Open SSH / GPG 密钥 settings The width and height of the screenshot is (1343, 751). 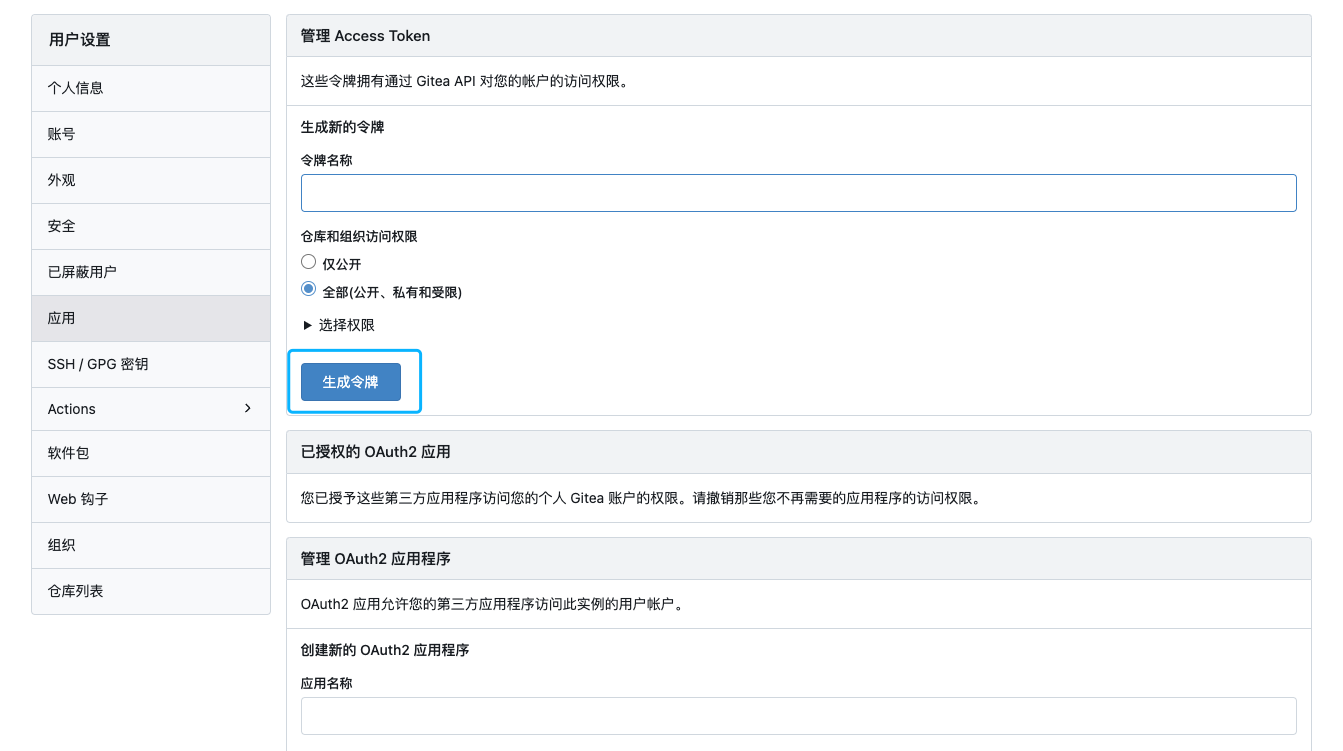click(x=97, y=364)
